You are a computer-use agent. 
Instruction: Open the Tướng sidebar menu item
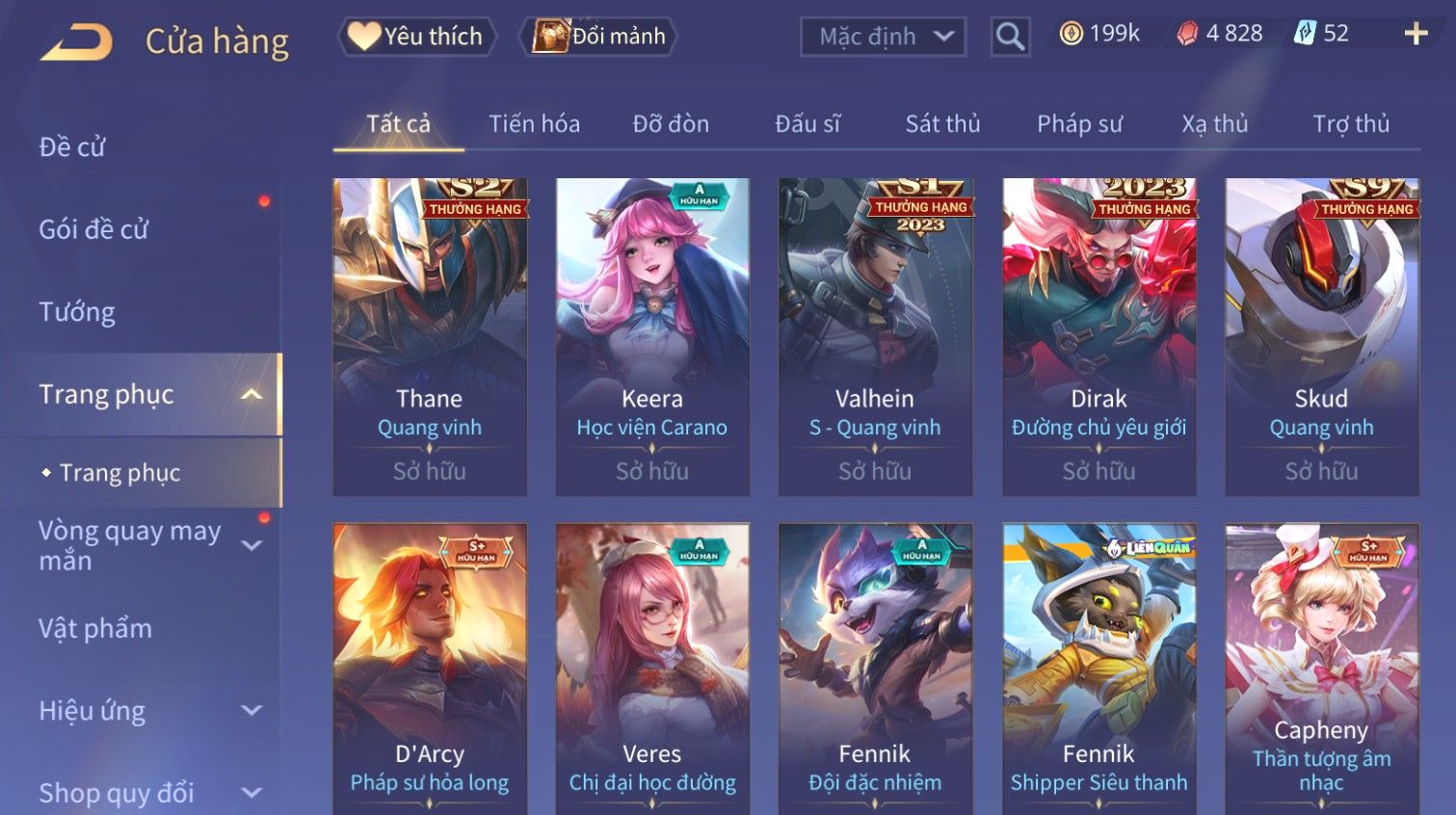(x=77, y=312)
